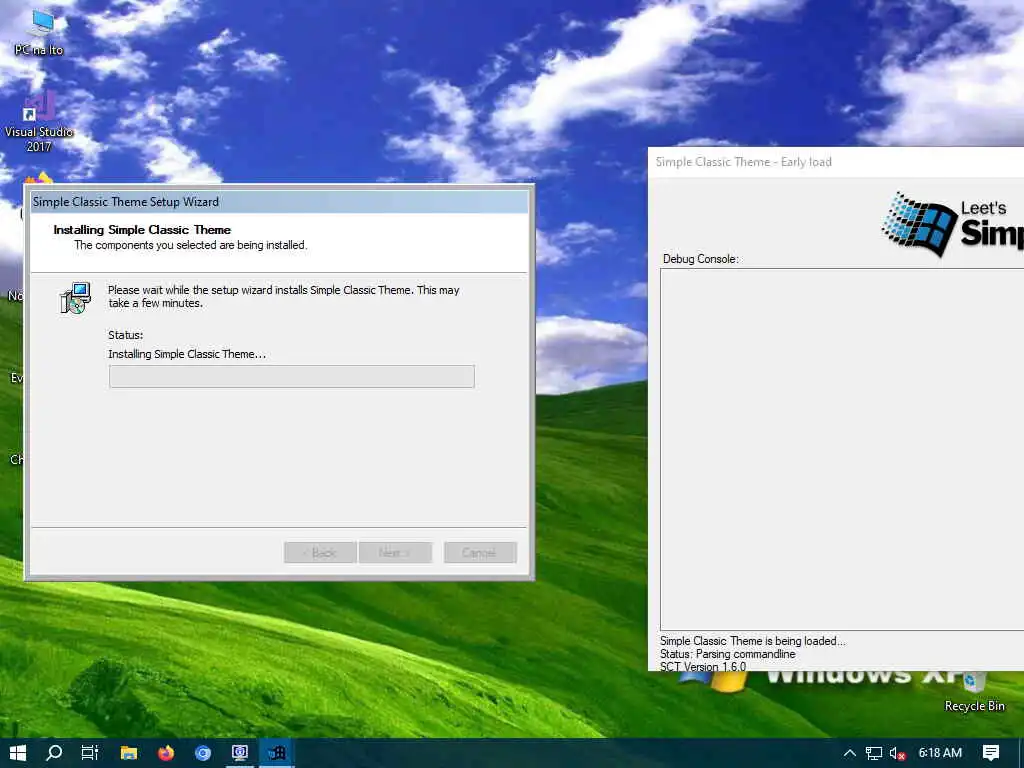The height and width of the screenshot is (768, 1024).
Task: Switch to the setup wizard taskbar icon
Action: pyautogui.click(x=240, y=753)
